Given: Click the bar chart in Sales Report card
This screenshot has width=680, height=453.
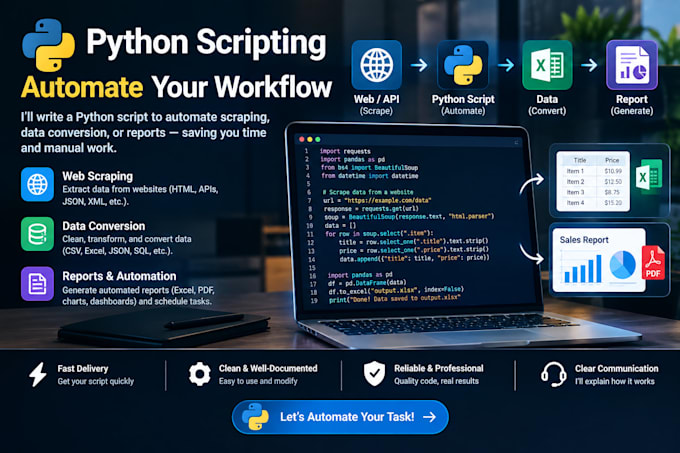Looking at the screenshot, I should [x=582, y=268].
